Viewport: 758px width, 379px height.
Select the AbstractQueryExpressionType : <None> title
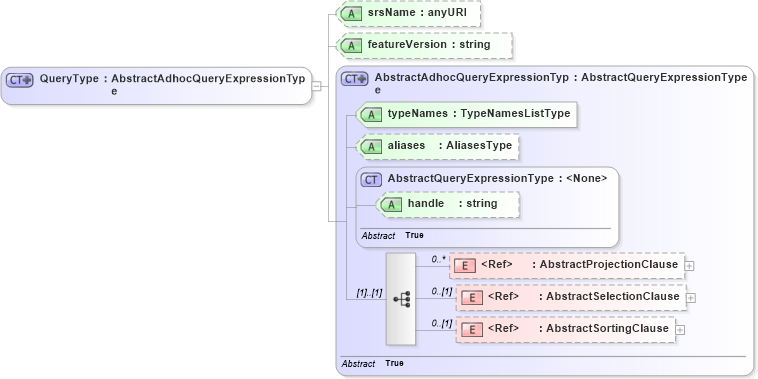tap(497, 178)
